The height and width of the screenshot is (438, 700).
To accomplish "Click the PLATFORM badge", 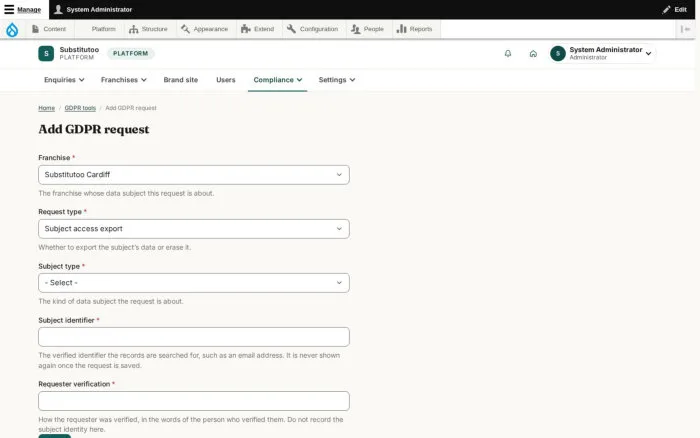I will 130,54.
